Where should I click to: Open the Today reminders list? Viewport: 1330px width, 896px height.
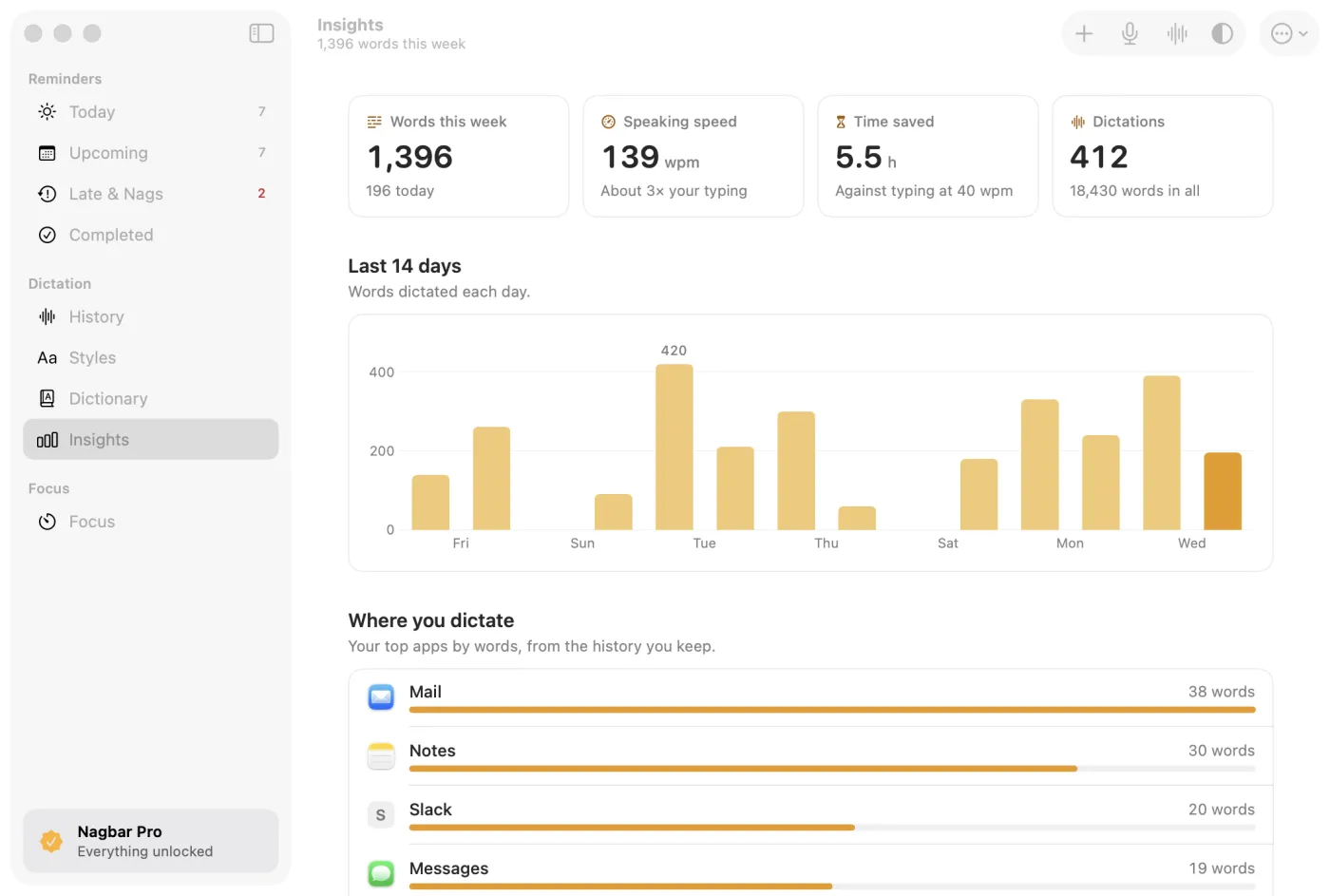[151, 112]
